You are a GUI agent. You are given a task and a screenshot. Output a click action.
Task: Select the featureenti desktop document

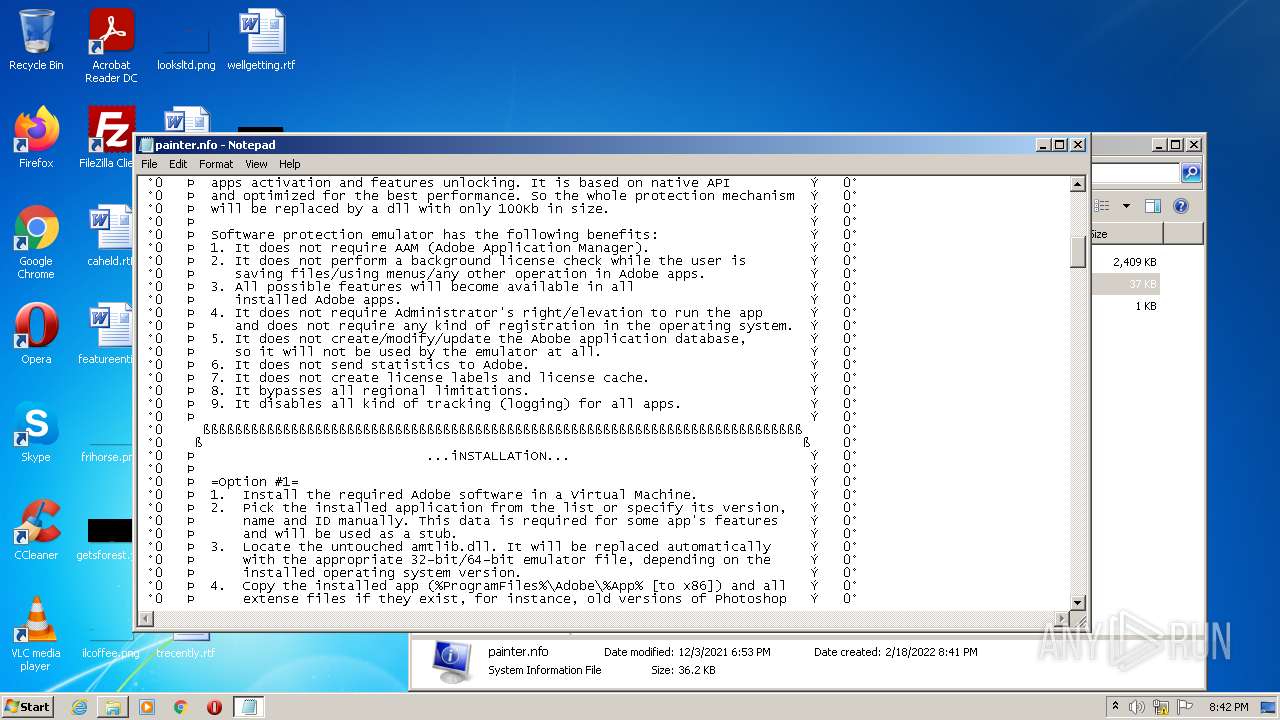(106, 334)
